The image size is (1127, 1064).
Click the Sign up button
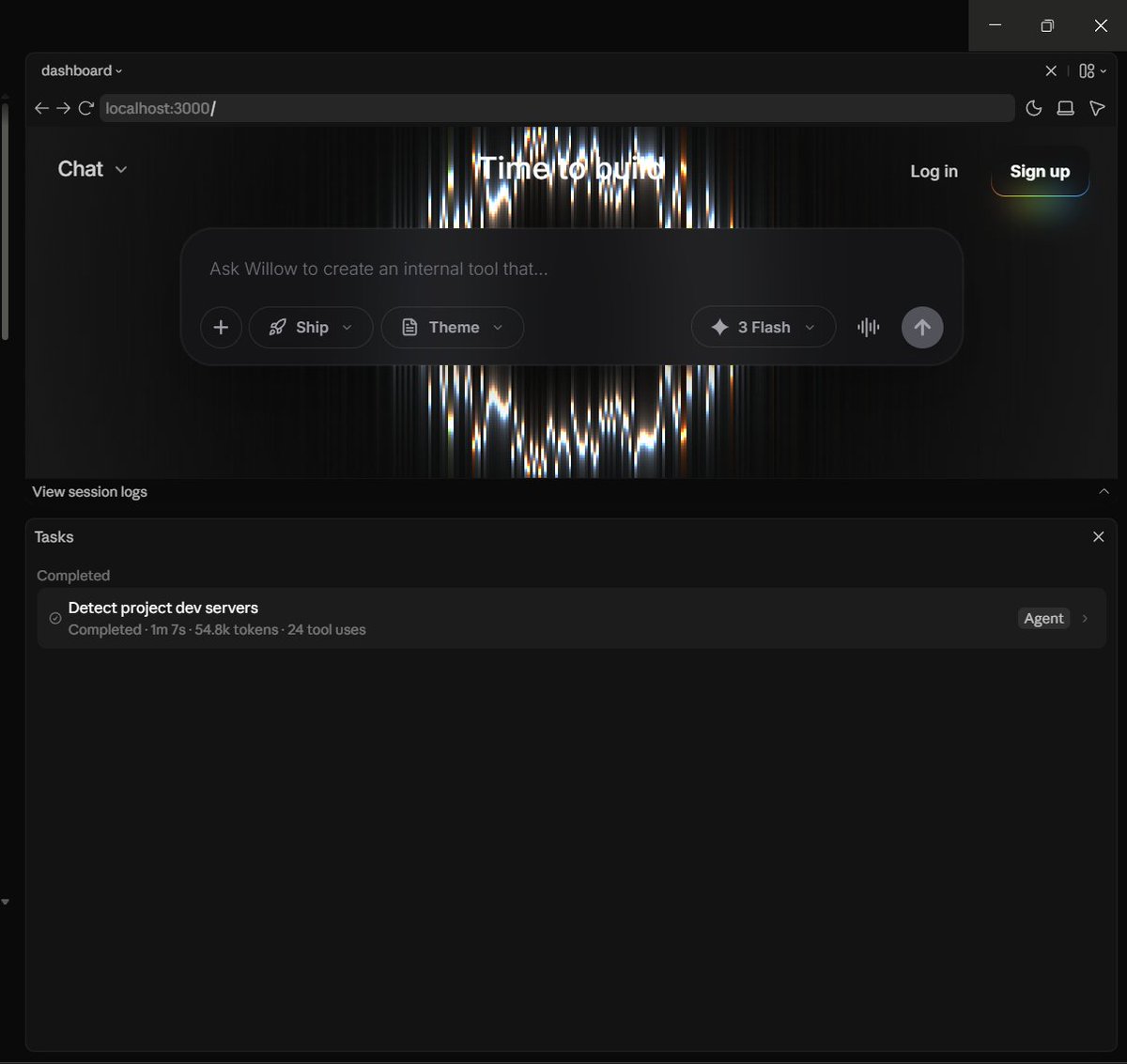pos(1039,171)
